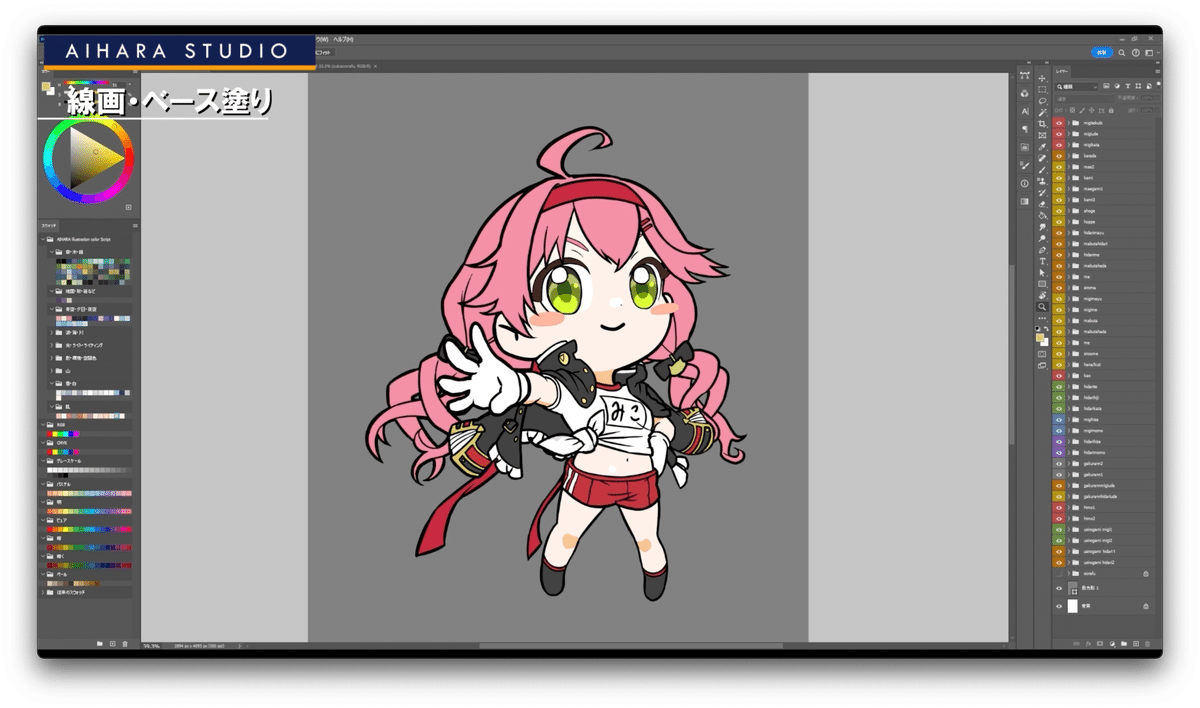Select the Horizontal Type tool

[1042, 261]
